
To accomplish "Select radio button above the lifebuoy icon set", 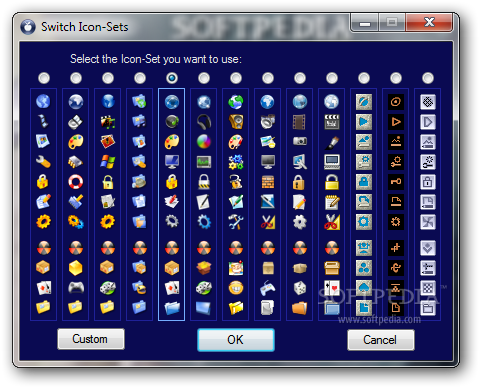I will point(76,78).
